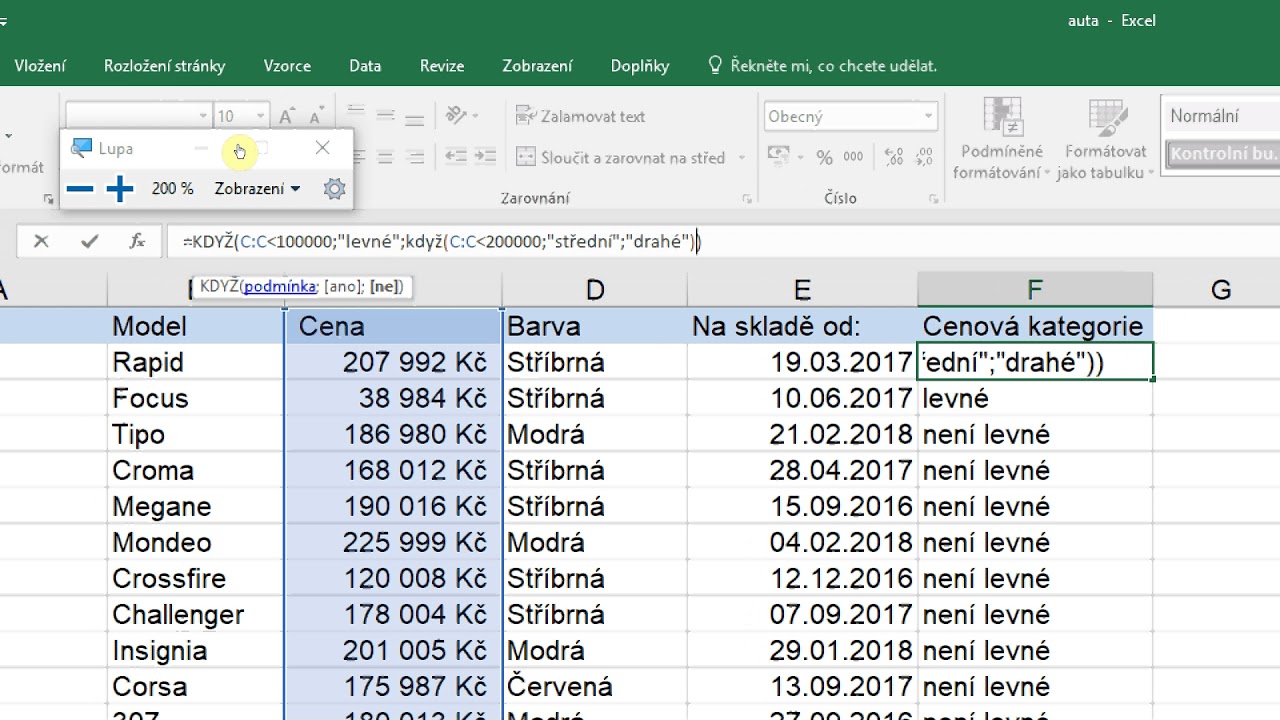Click the podmínka link in formula tooltip
1280x720 pixels.
[280, 287]
